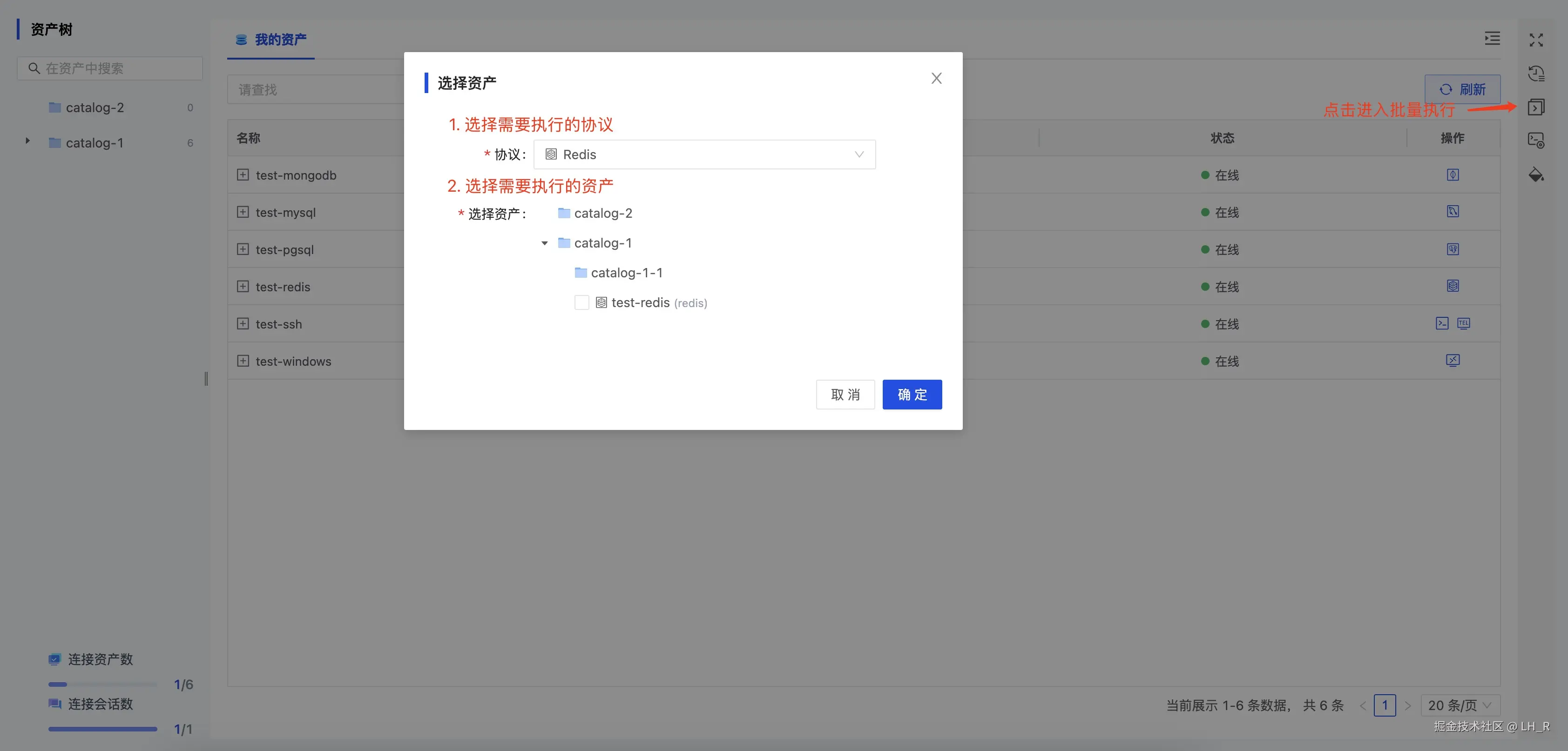The height and width of the screenshot is (751, 1568).
Task: Click the paint bucket theme icon
Action: [1536, 174]
